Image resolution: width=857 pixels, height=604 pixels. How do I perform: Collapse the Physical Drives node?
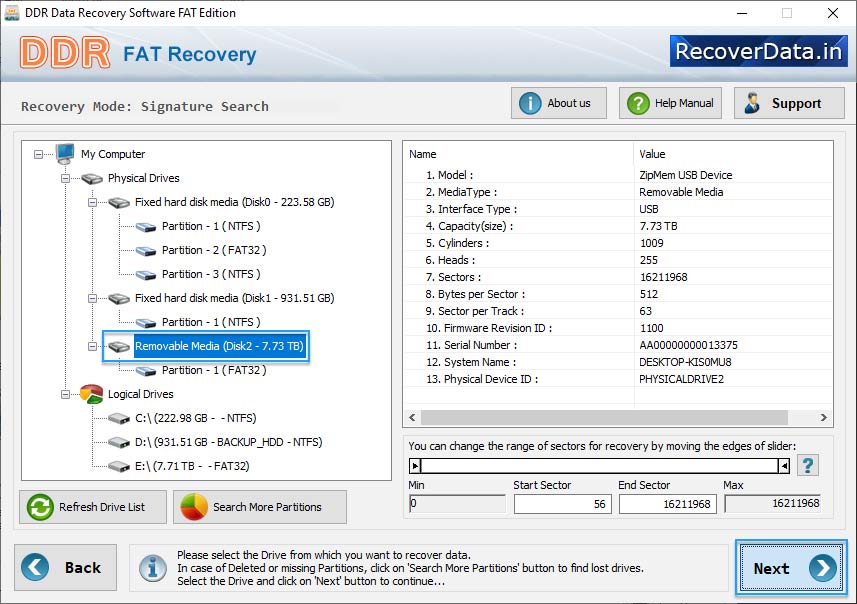(x=66, y=179)
